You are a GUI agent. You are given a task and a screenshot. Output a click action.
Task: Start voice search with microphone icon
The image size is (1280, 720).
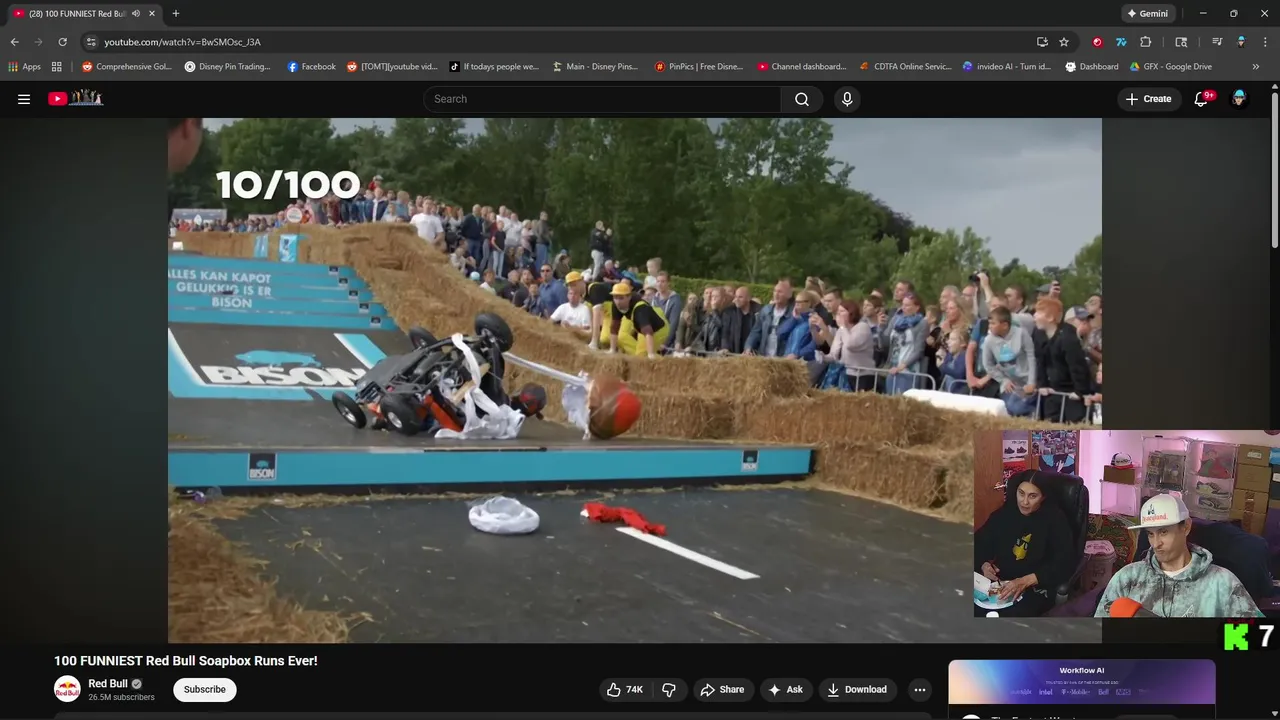(x=847, y=99)
